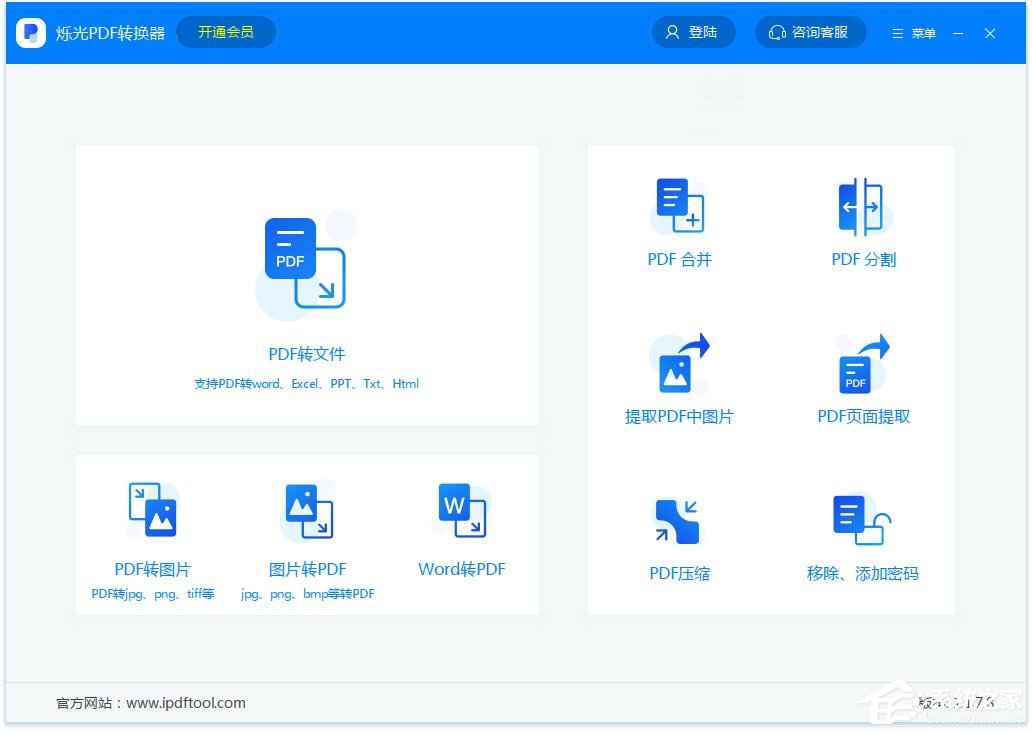
Task: Contact support via 咨询客服 button
Action: [810, 32]
